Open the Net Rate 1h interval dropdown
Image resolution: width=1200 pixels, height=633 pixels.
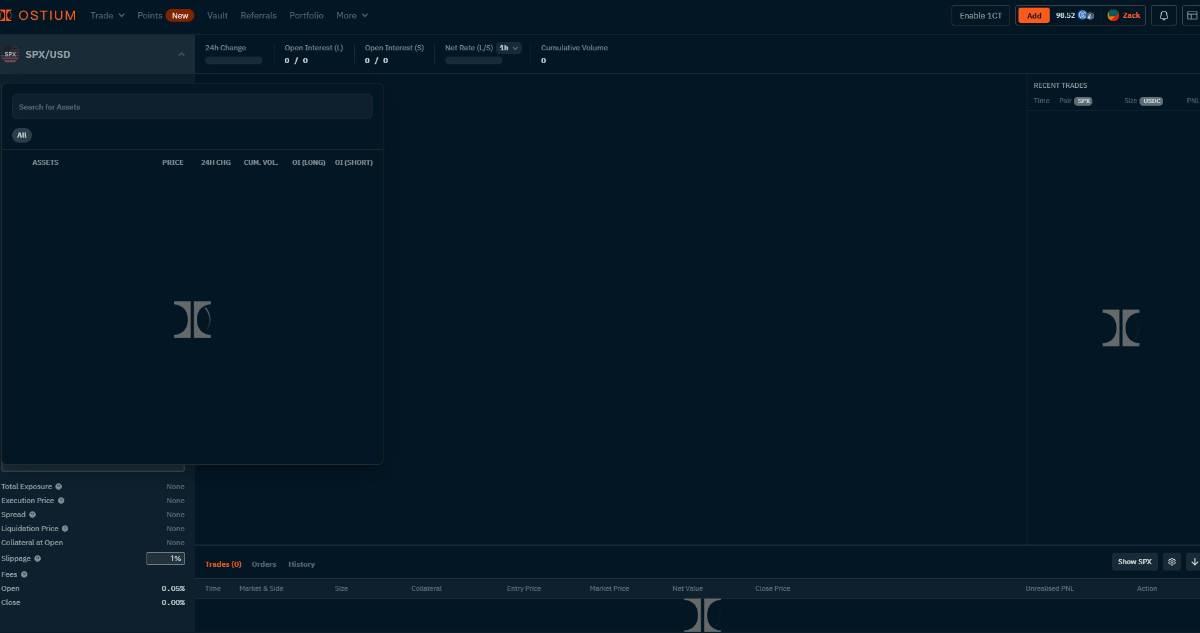(509, 48)
